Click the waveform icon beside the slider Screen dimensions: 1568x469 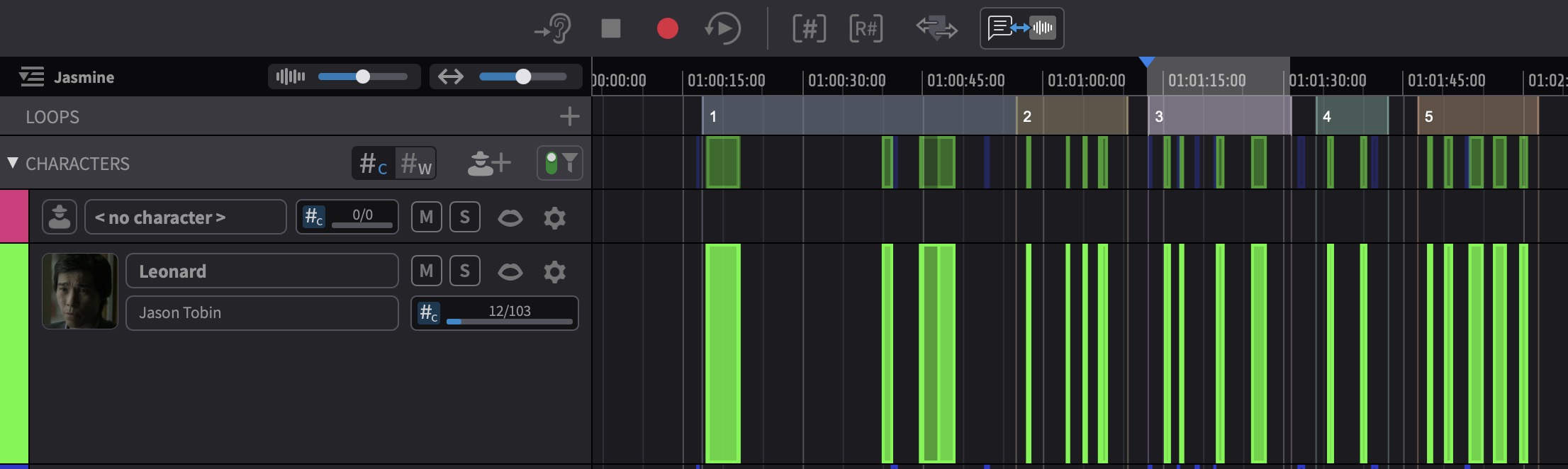click(290, 77)
